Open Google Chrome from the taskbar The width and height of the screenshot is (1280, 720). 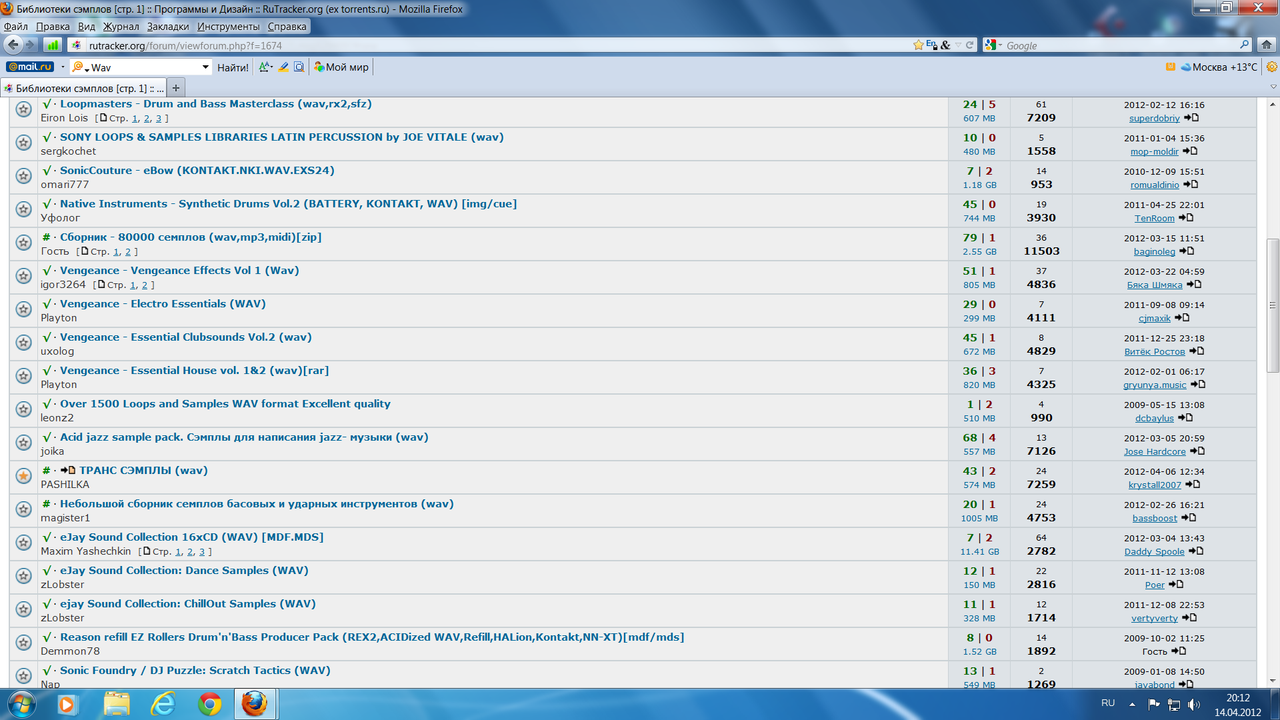pyautogui.click(x=209, y=704)
